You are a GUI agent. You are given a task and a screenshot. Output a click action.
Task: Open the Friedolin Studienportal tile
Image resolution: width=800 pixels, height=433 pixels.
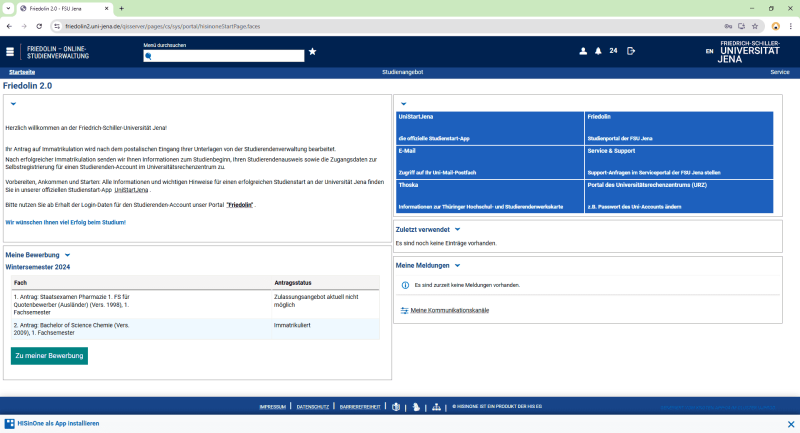(679, 128)
